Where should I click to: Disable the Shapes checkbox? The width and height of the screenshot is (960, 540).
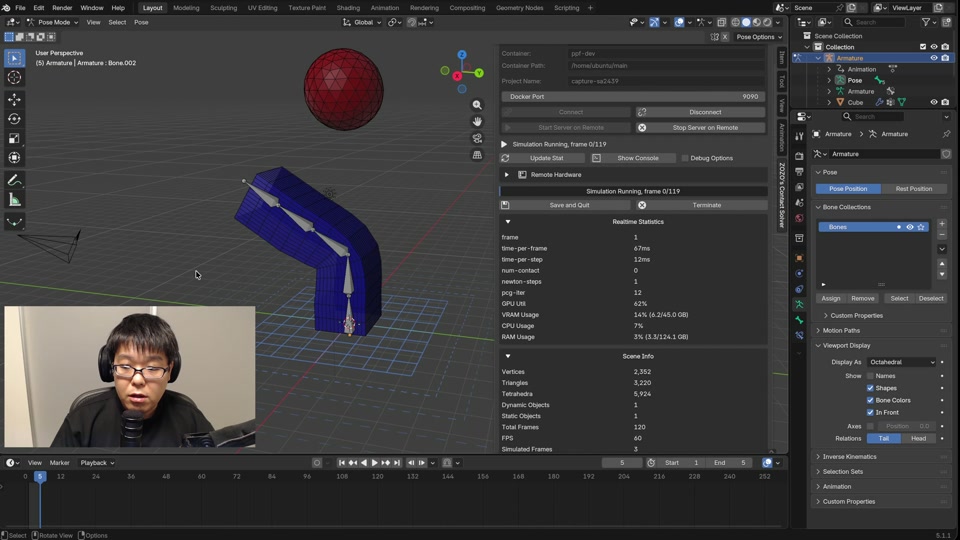pos(870,388)
